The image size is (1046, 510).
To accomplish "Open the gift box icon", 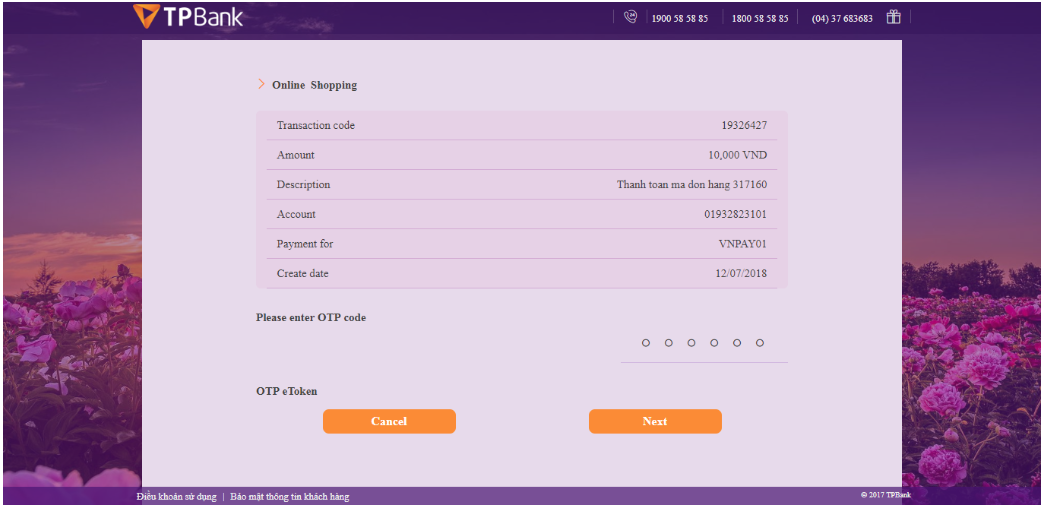I will tap(893, 17).
